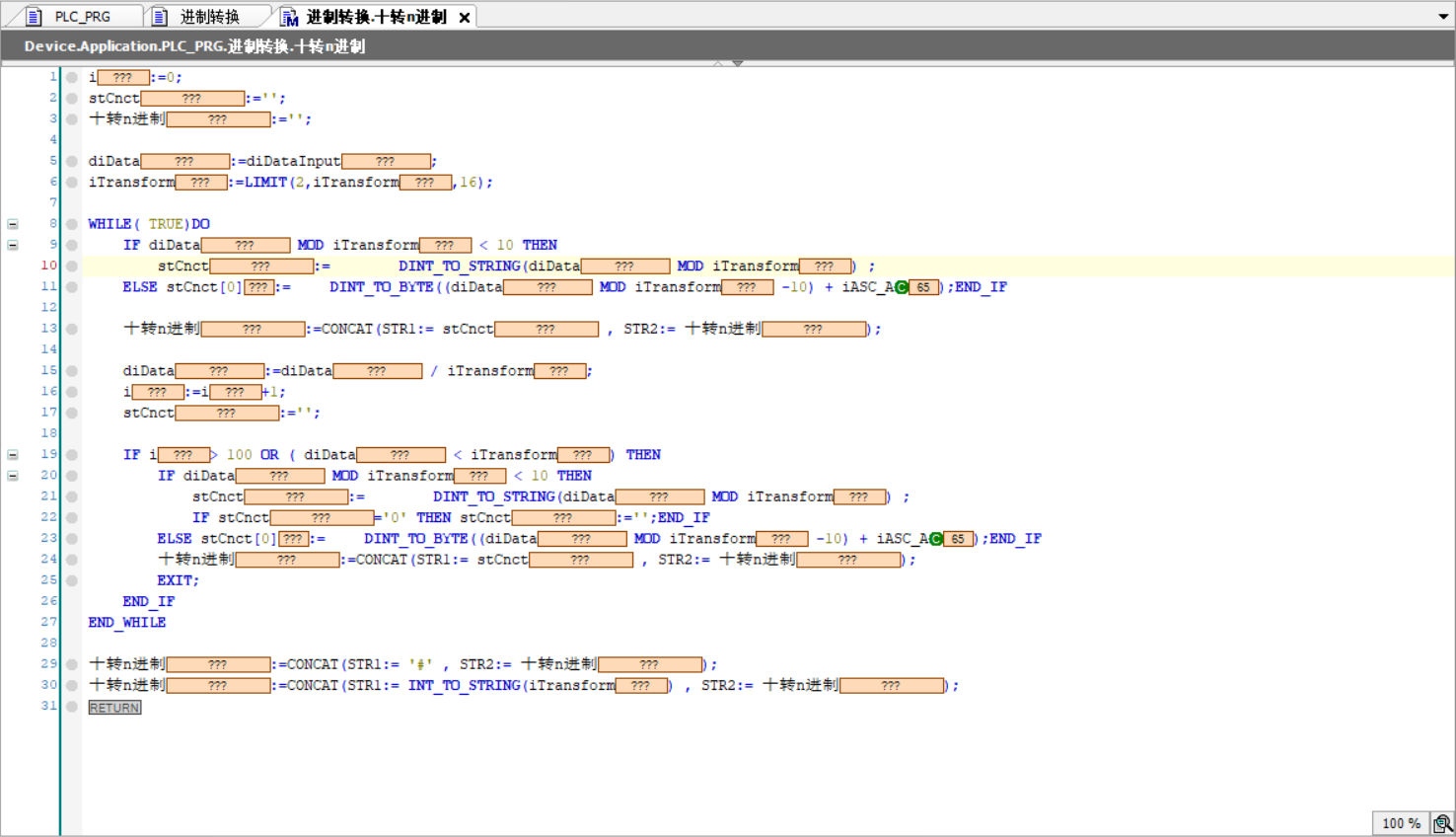Close the 进制转换.十转n进制 tab
The image size is (1456, 837).
pos(465,17)
